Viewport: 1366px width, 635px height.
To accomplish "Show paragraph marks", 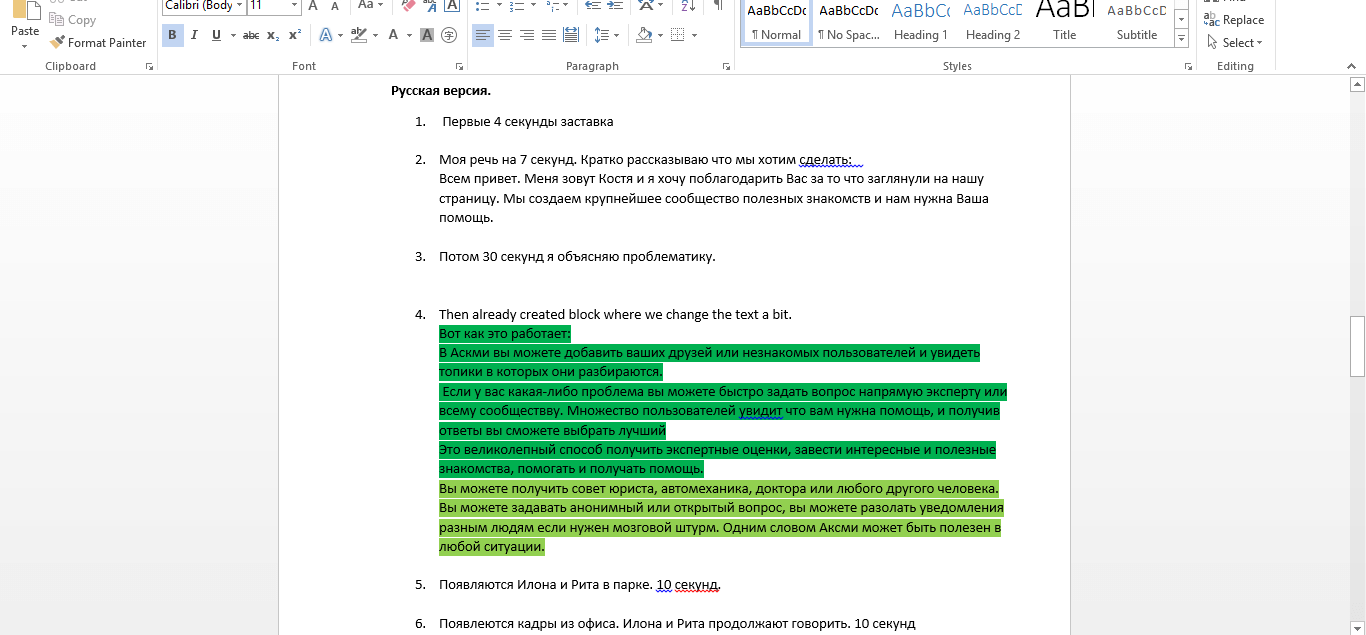I will click(x=718, y=5).
